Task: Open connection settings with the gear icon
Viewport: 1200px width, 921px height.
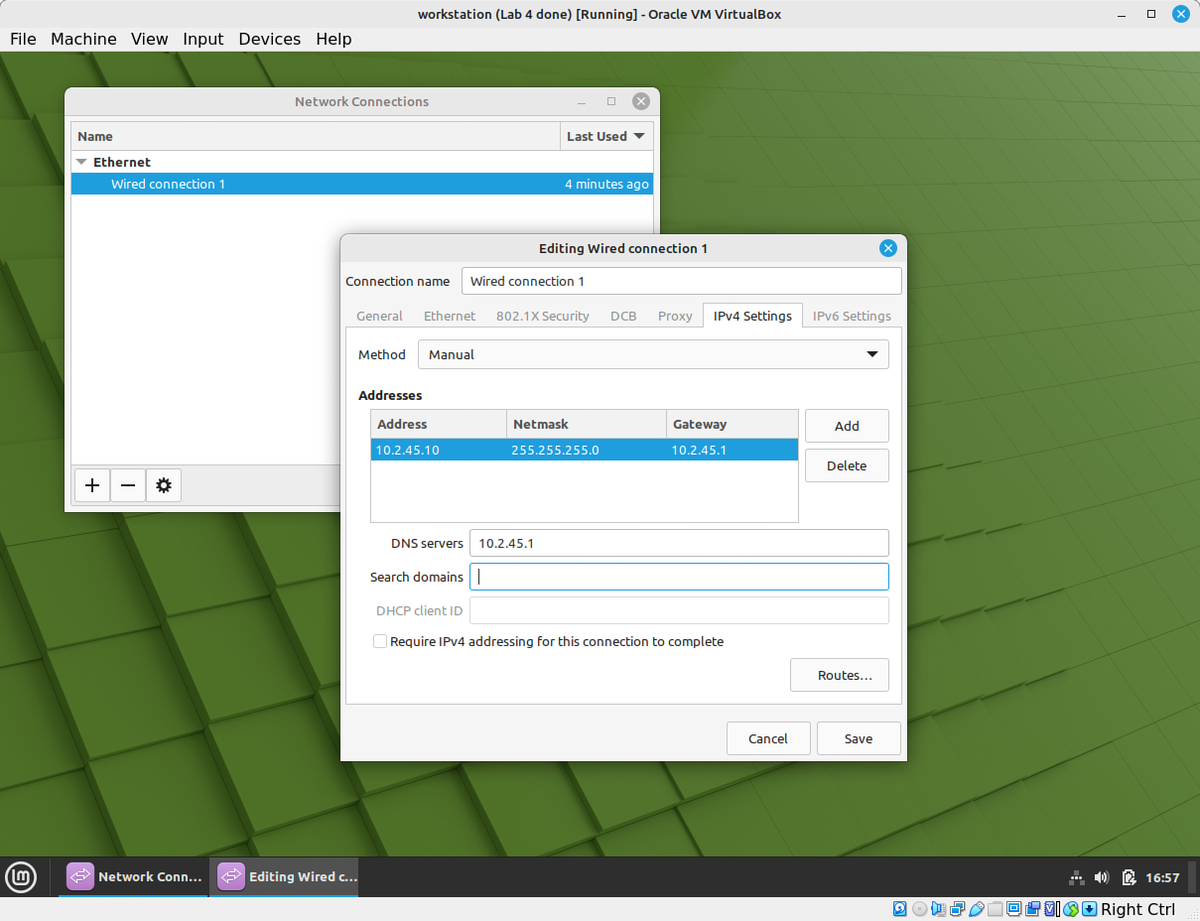Action: tap(164, 486)
